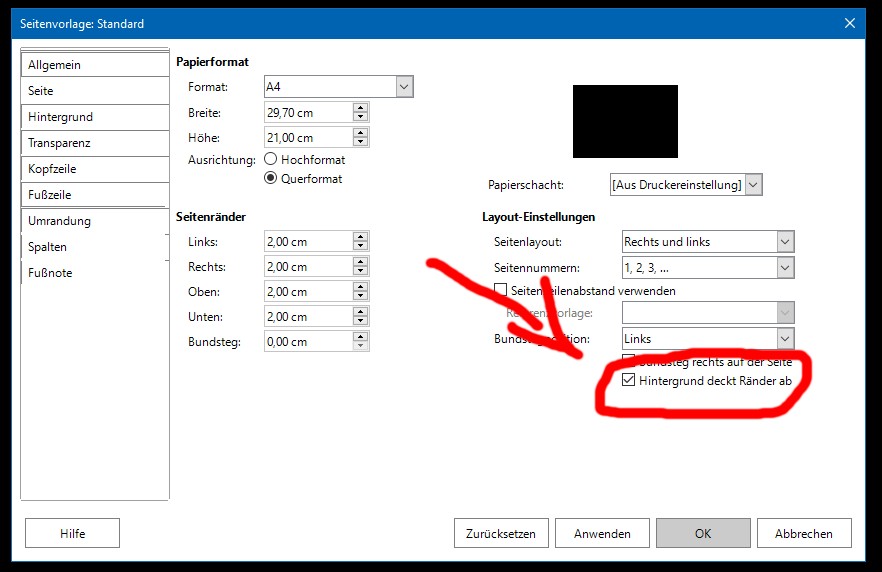Decrease the Unten margin with down arrow
Screen dimensions: 882x572
[x=361, y=322]
